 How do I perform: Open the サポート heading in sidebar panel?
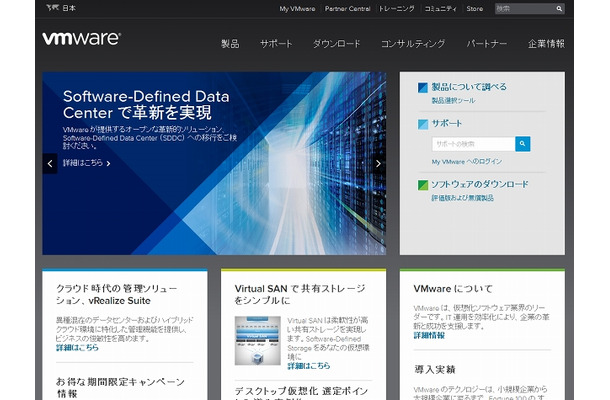447,123
